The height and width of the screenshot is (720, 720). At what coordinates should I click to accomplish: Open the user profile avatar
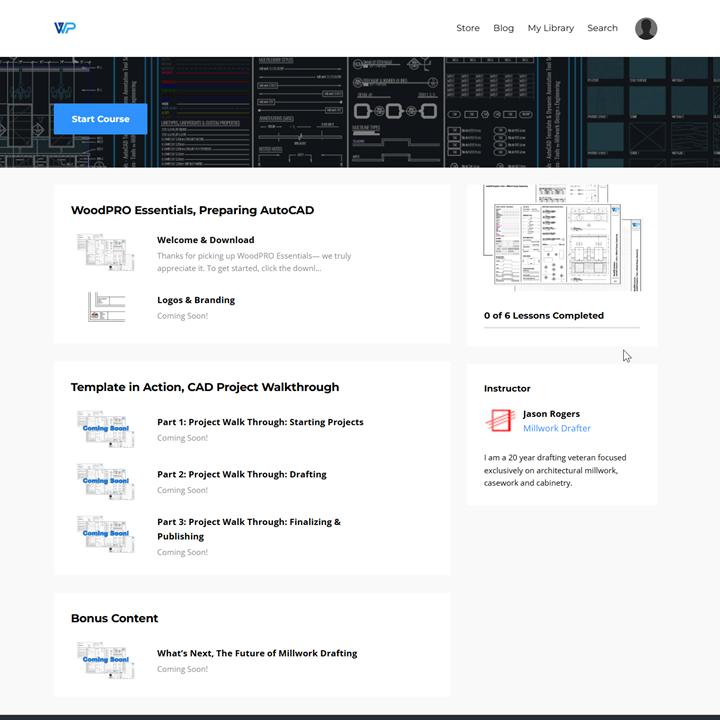click(x=646, y=28)
